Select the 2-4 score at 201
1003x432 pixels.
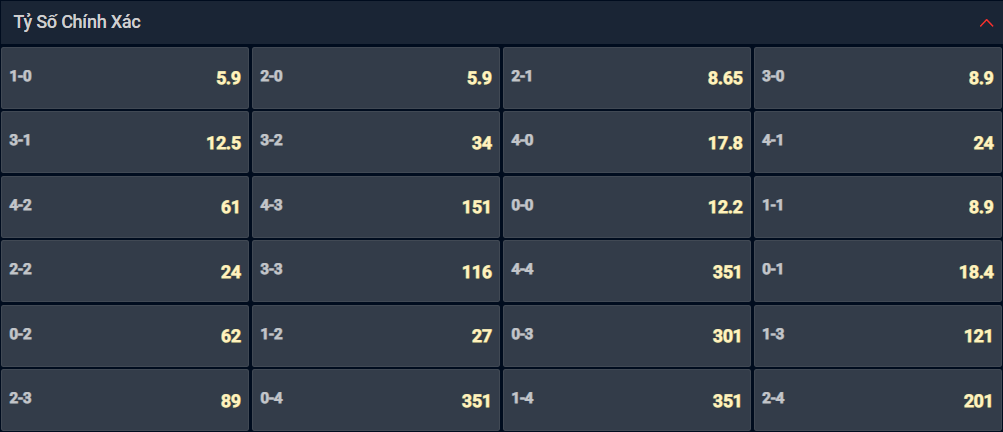point(878,400)
